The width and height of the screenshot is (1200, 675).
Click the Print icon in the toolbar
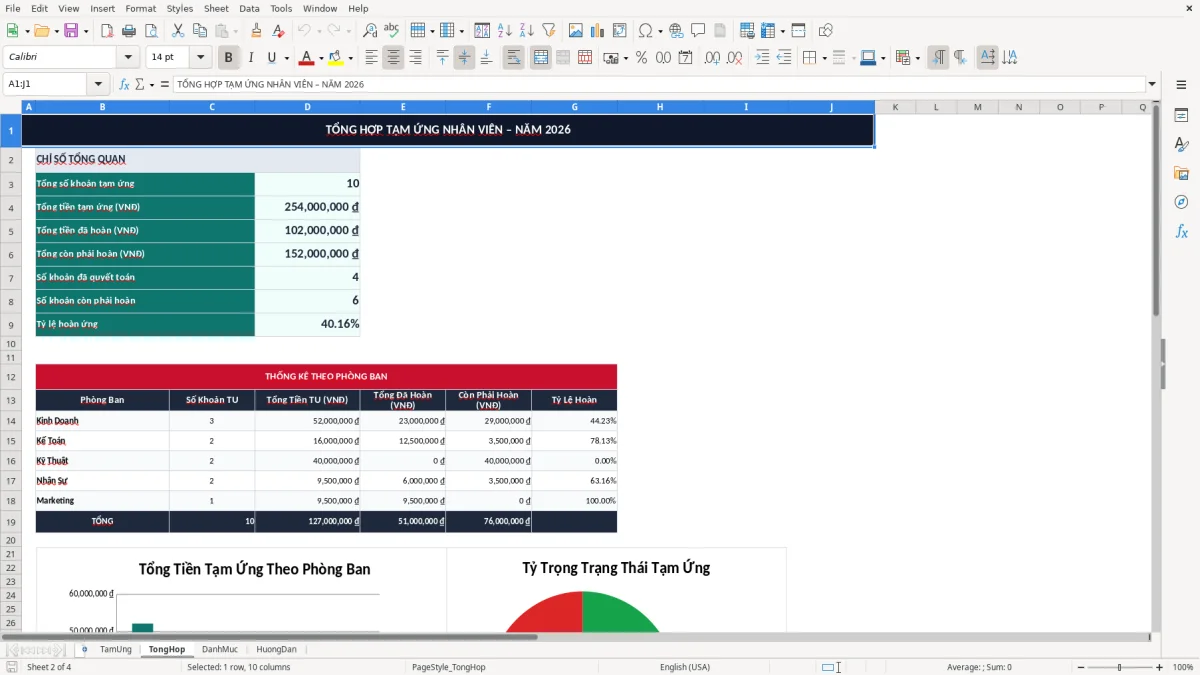click(x=129, y=31)
